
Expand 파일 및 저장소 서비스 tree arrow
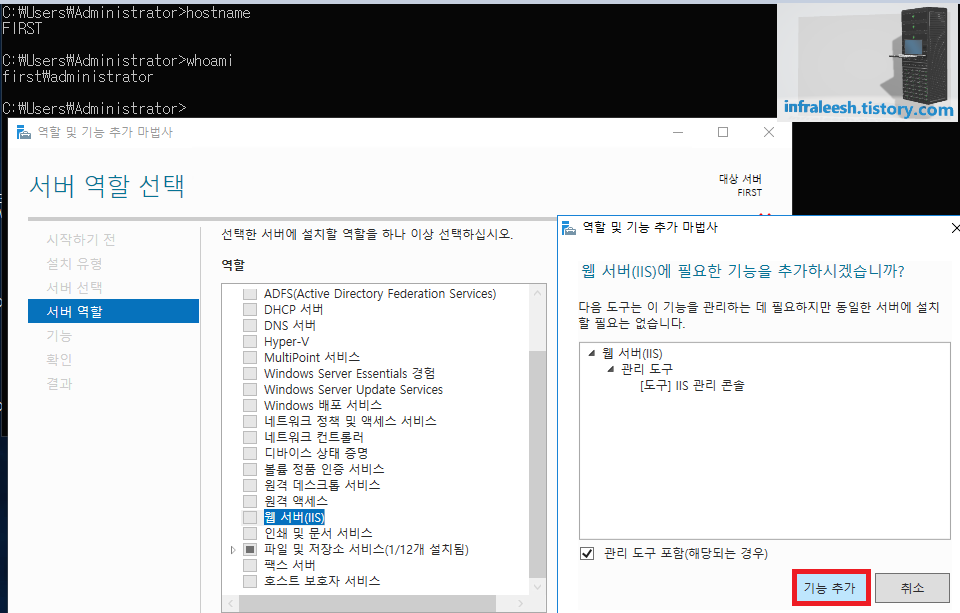pos(233,550)
